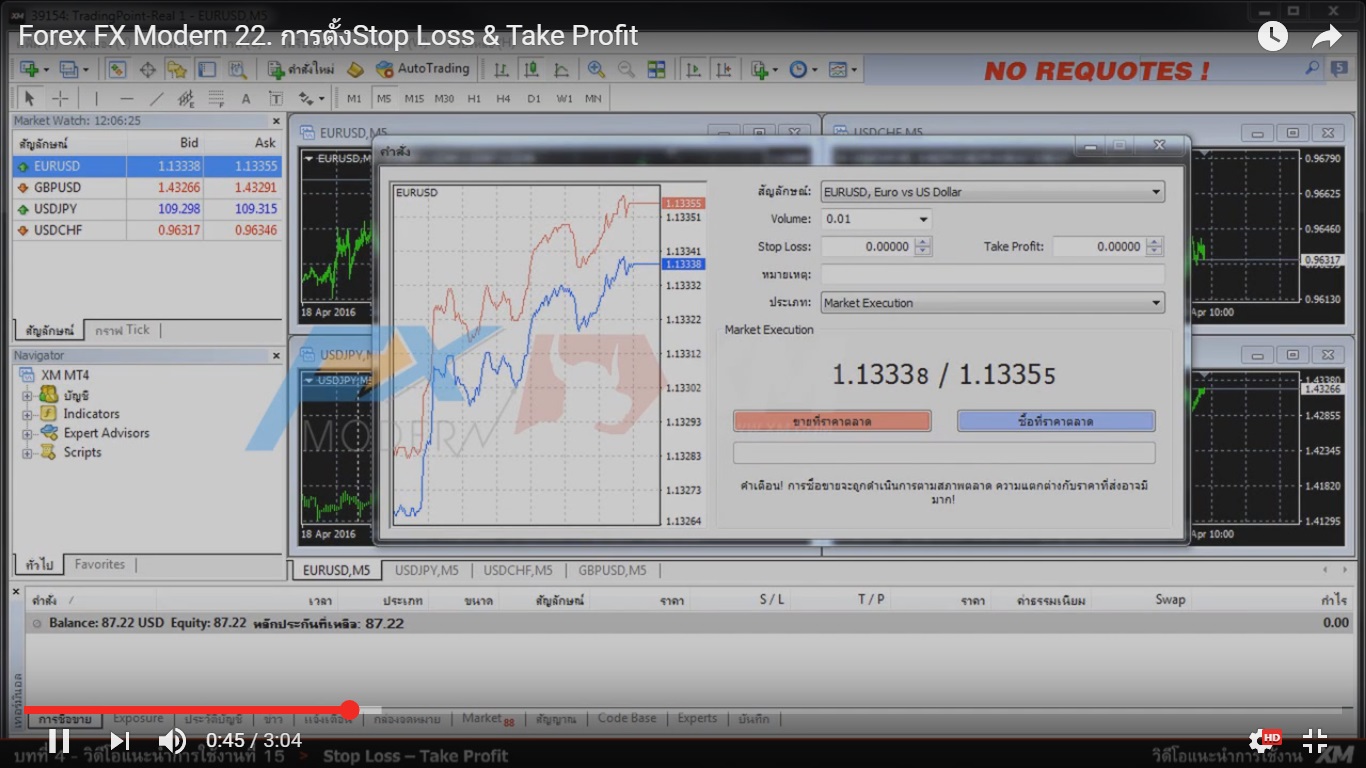Switch timeframe to M30
The width and height of the screenshot is (1366, 768).
444,98
